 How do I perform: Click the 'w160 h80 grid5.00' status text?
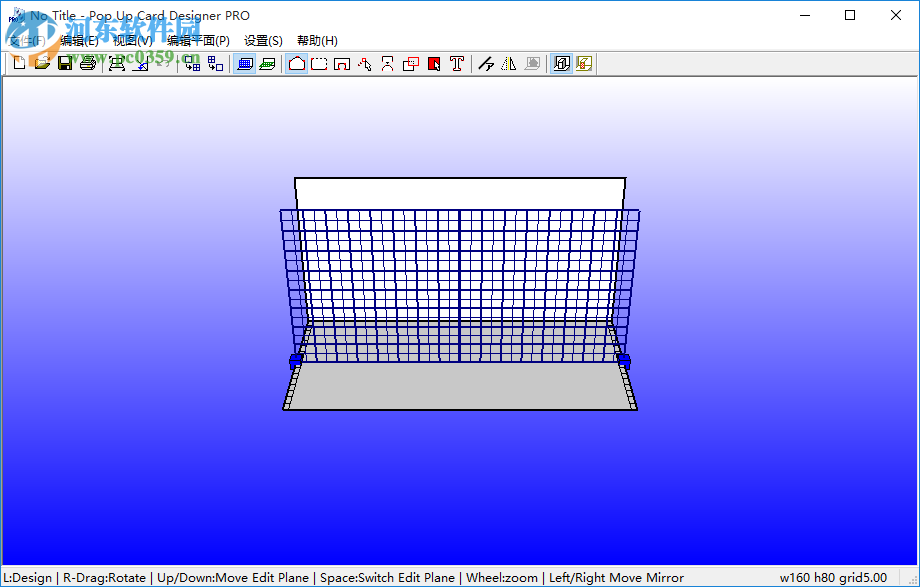(833, 578)
